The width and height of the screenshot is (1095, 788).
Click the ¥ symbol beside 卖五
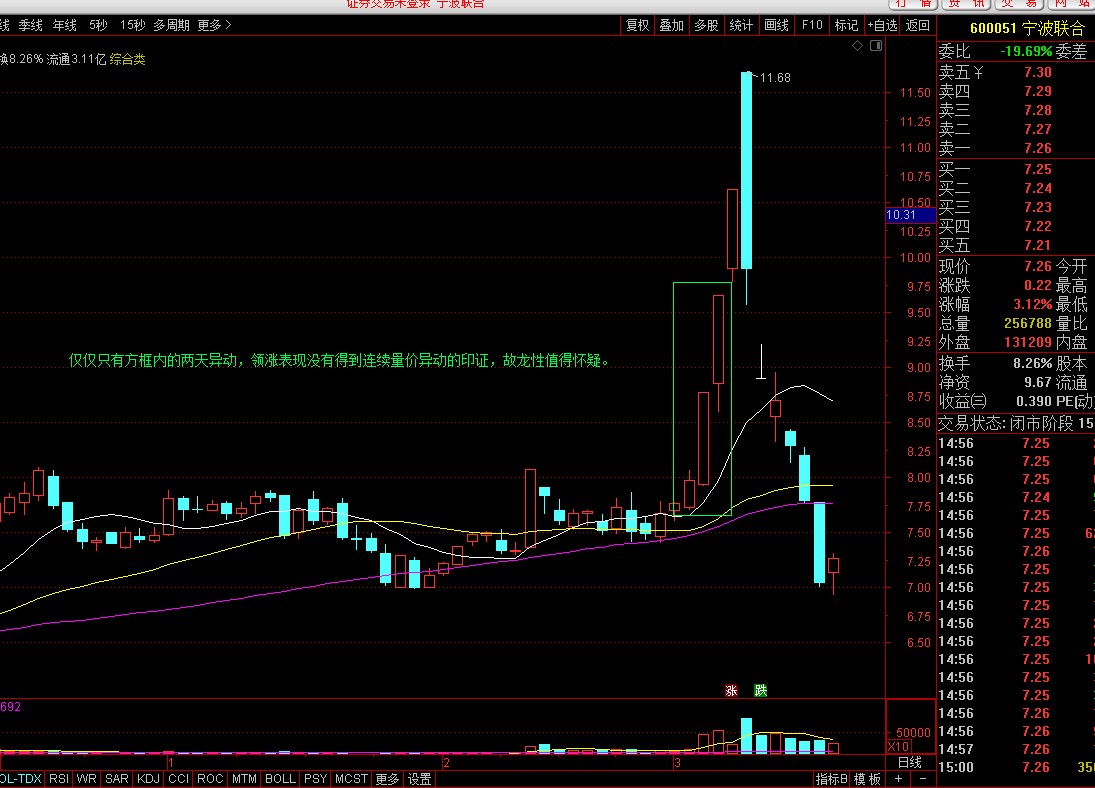tap(978, 72)
